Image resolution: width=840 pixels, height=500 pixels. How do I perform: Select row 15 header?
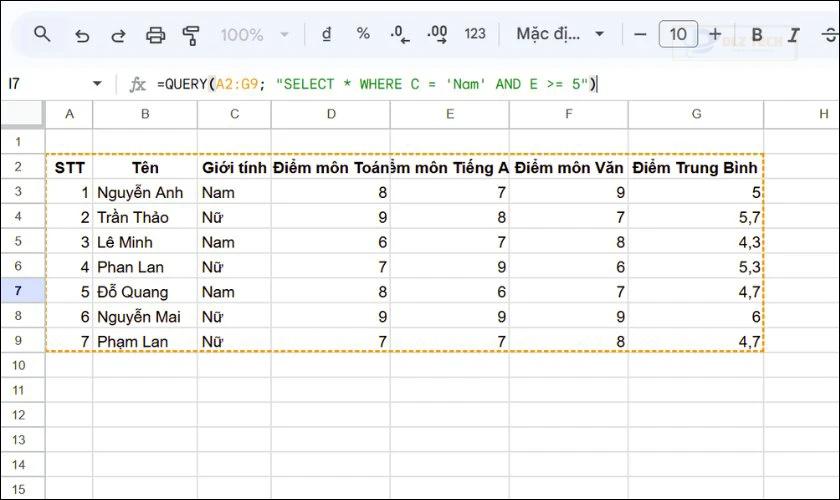[22, 489]
